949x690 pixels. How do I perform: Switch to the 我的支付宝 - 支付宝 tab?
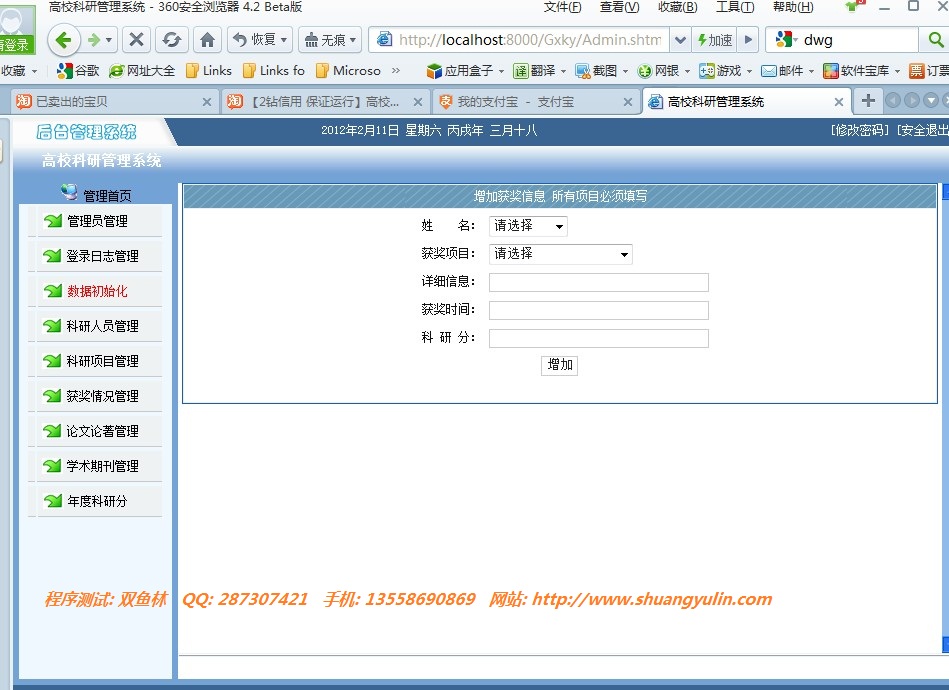[x=536, y=102]
